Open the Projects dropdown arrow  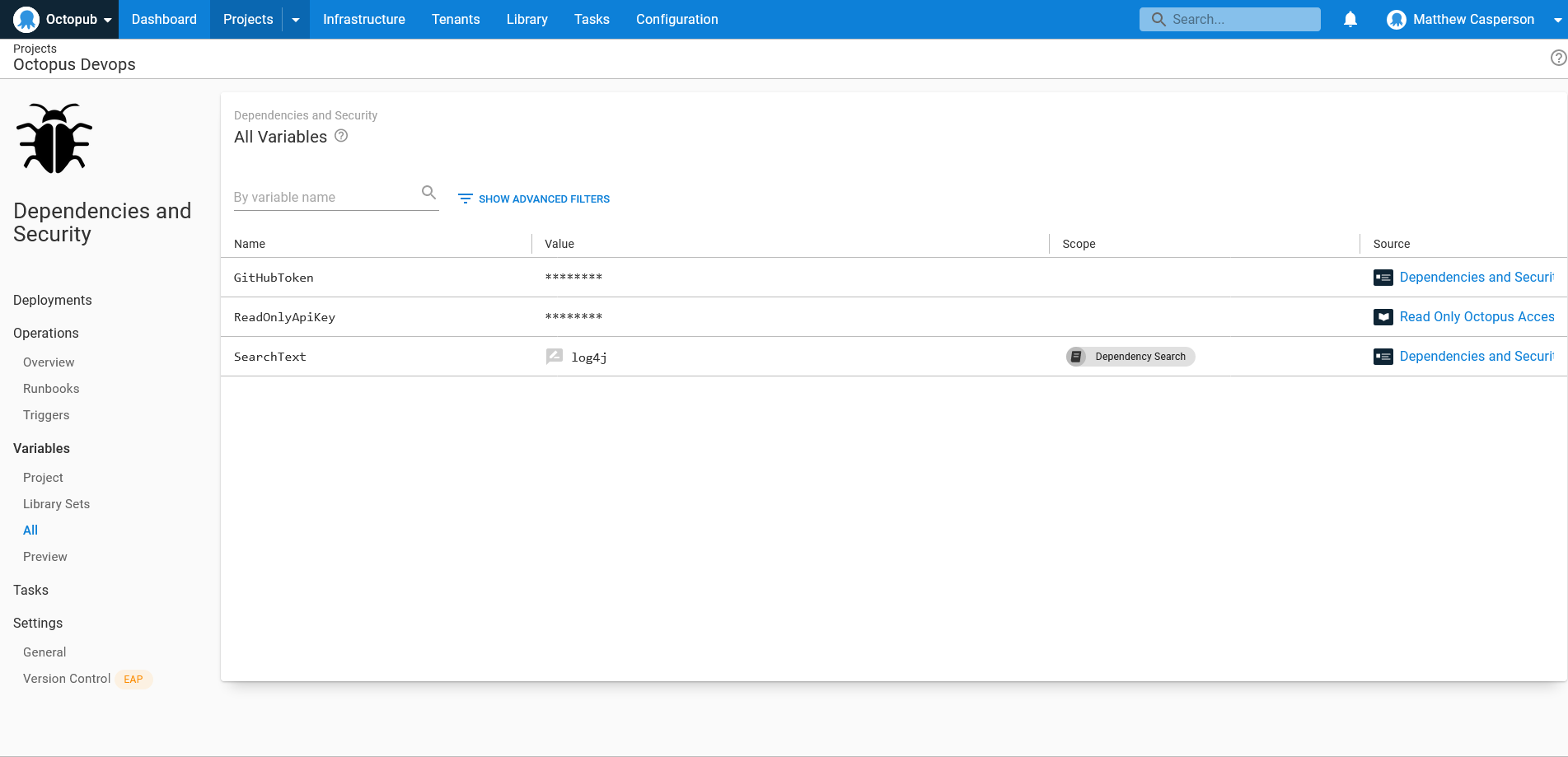(296, 19)
